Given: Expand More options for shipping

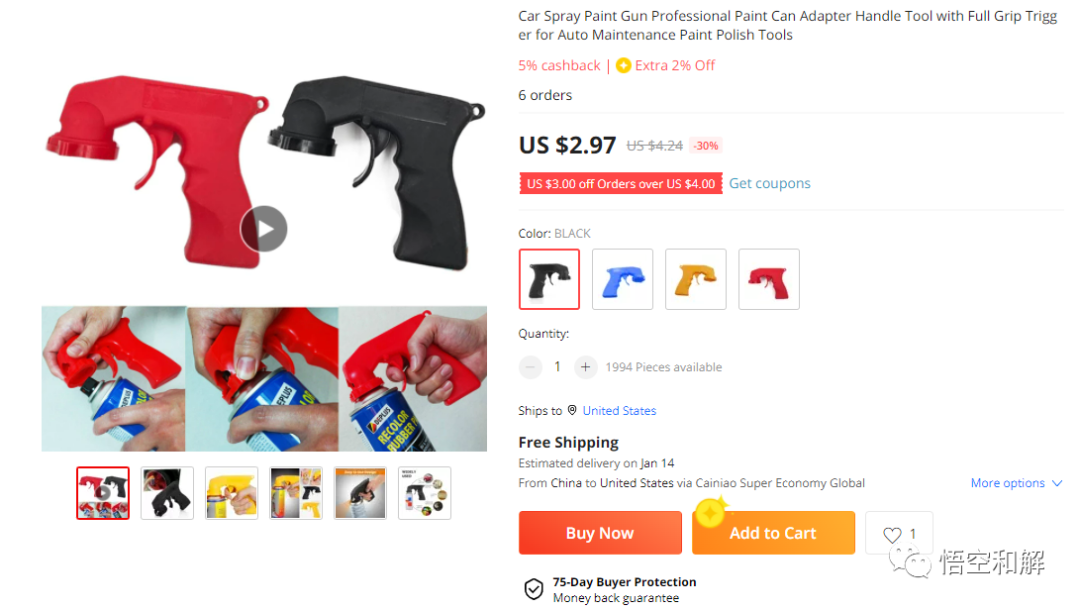Looking at the screenshot, I should pos(1016,483).
